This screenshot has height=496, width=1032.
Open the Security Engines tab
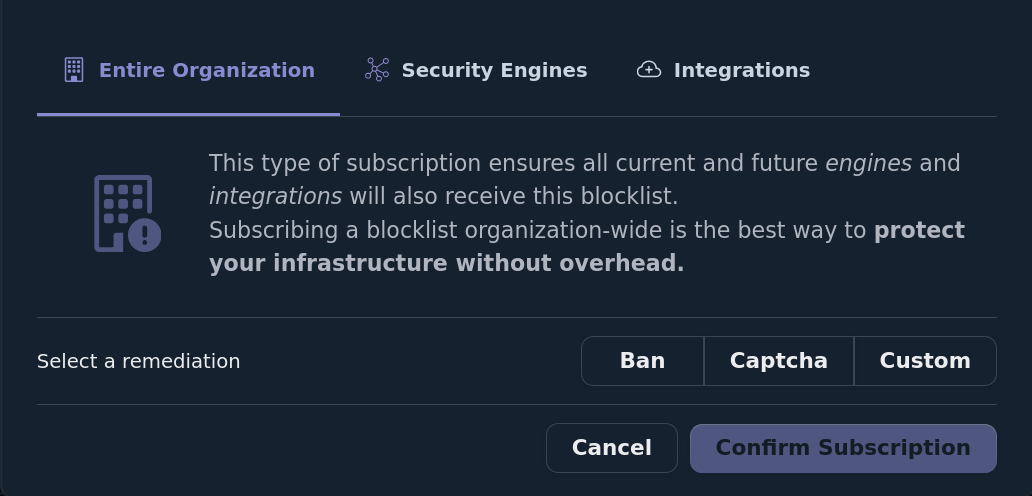494,70
